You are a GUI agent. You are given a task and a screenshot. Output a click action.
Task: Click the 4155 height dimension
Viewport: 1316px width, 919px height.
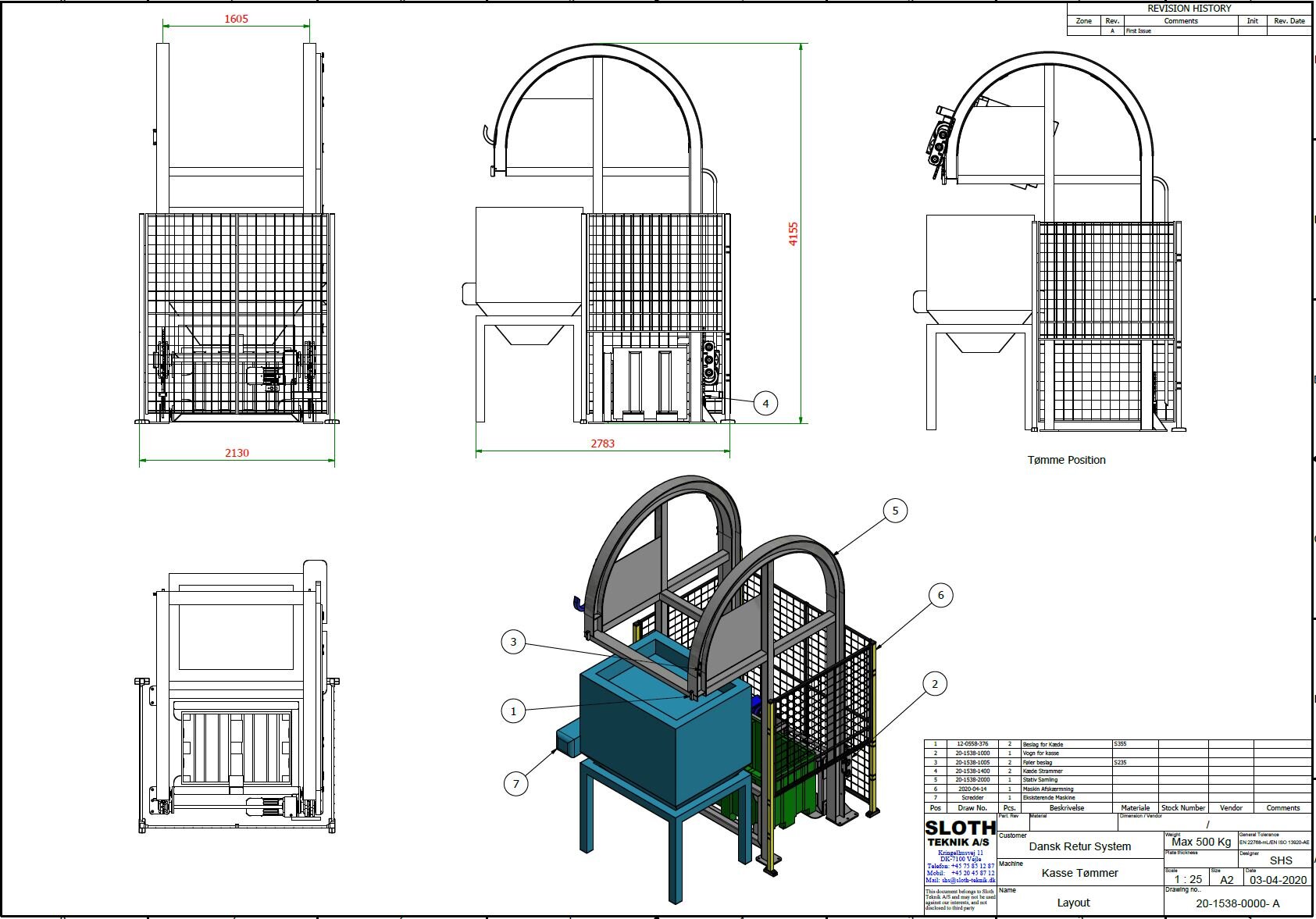[x=794, y=234]
